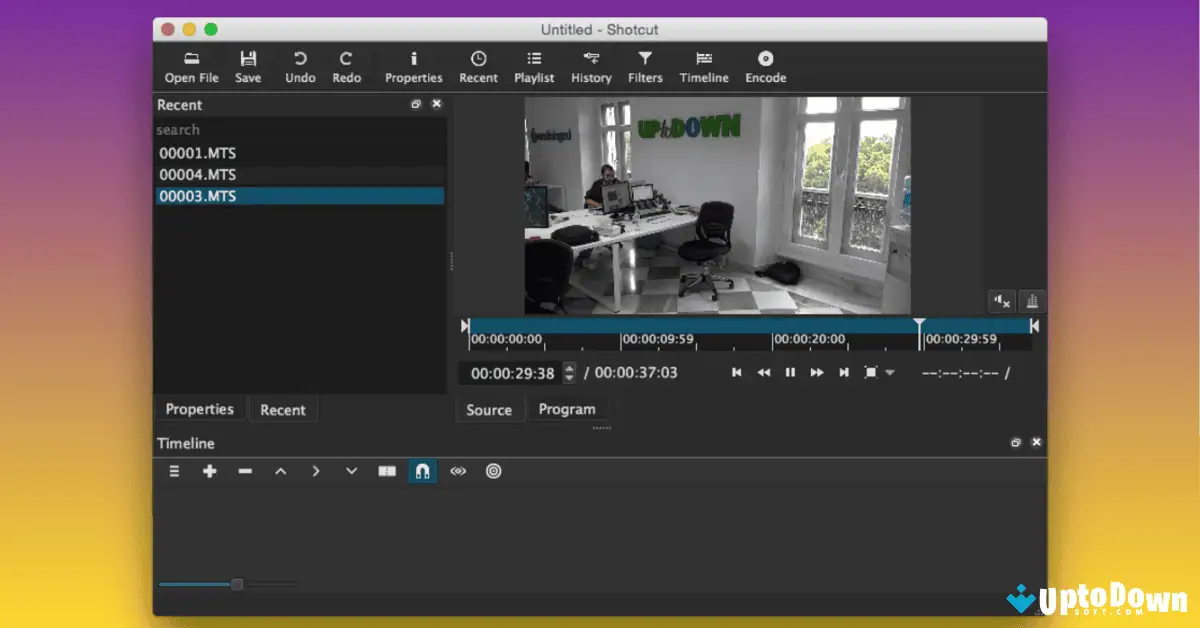Open the dropdown beside the stop button
The image size is (1200, 628).
tap(888, 372)
